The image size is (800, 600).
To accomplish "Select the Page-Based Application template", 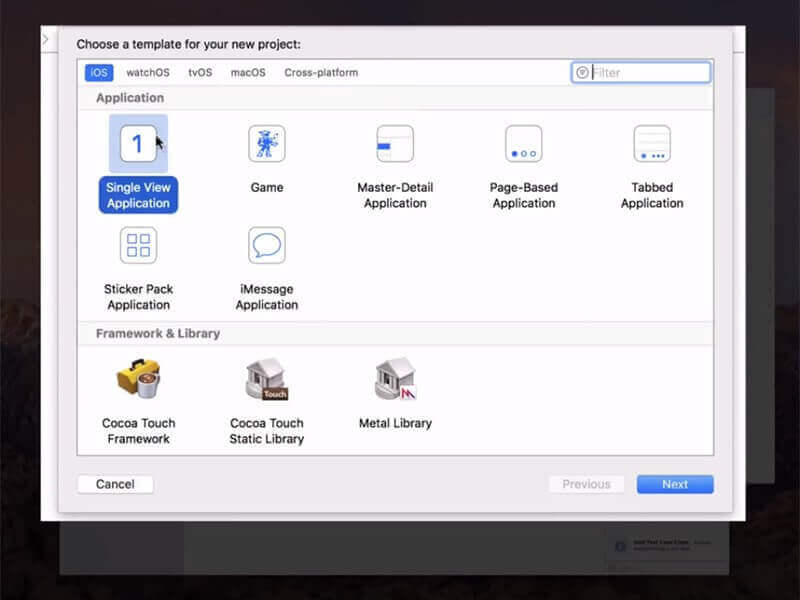I will (523, 144).
